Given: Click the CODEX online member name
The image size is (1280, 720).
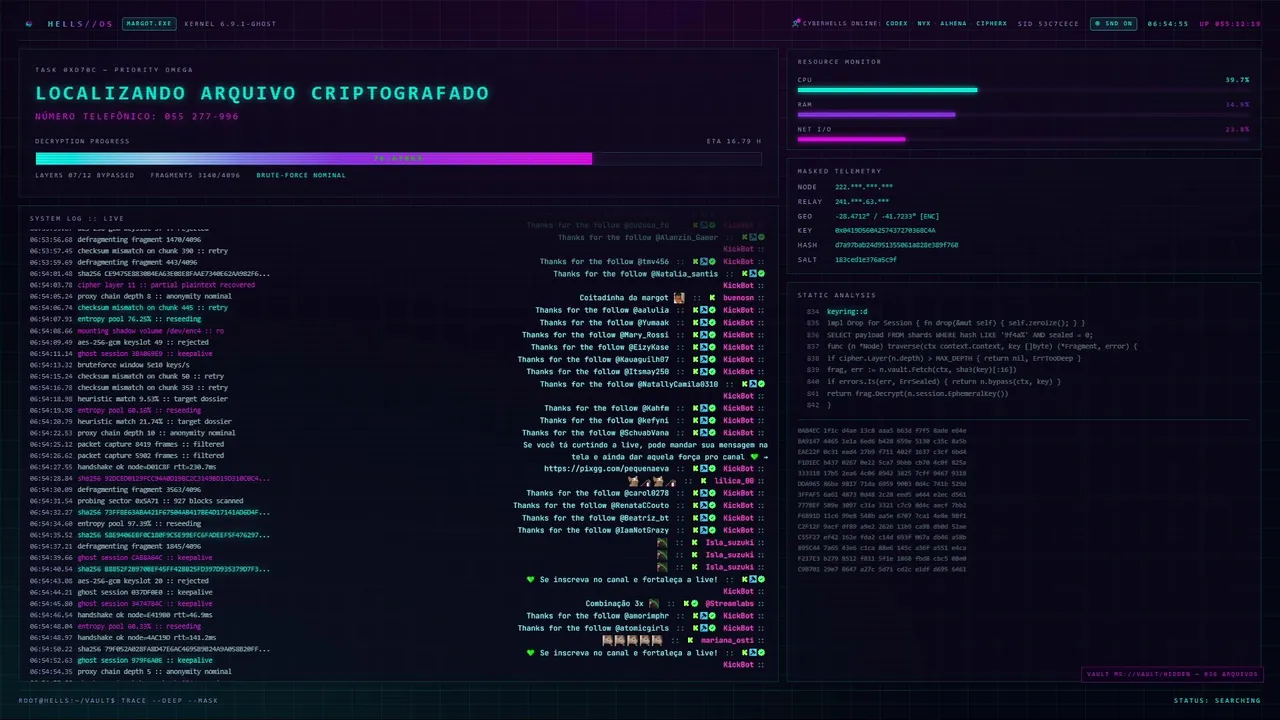Looking at the screenshot, I should point(897,23).
